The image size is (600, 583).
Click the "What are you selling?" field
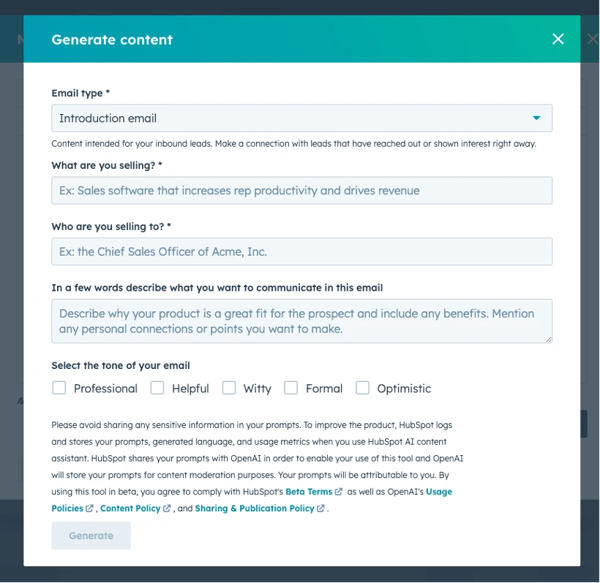(x=301, y=191)
